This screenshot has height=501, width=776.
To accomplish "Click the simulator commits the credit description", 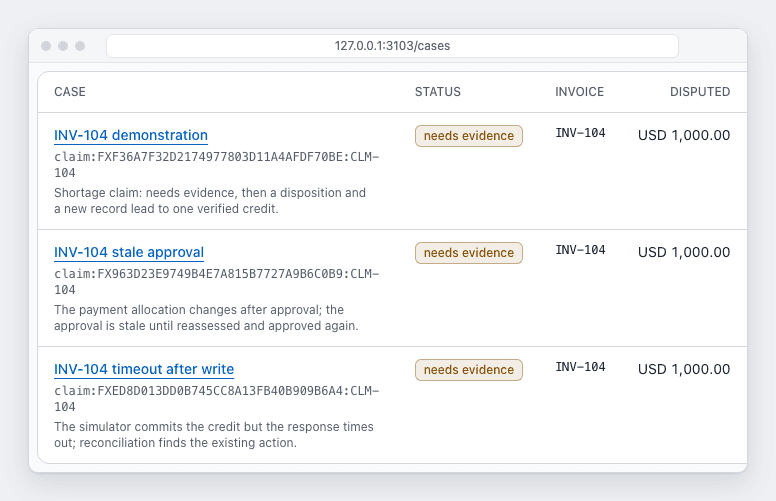I will [214, 435].
